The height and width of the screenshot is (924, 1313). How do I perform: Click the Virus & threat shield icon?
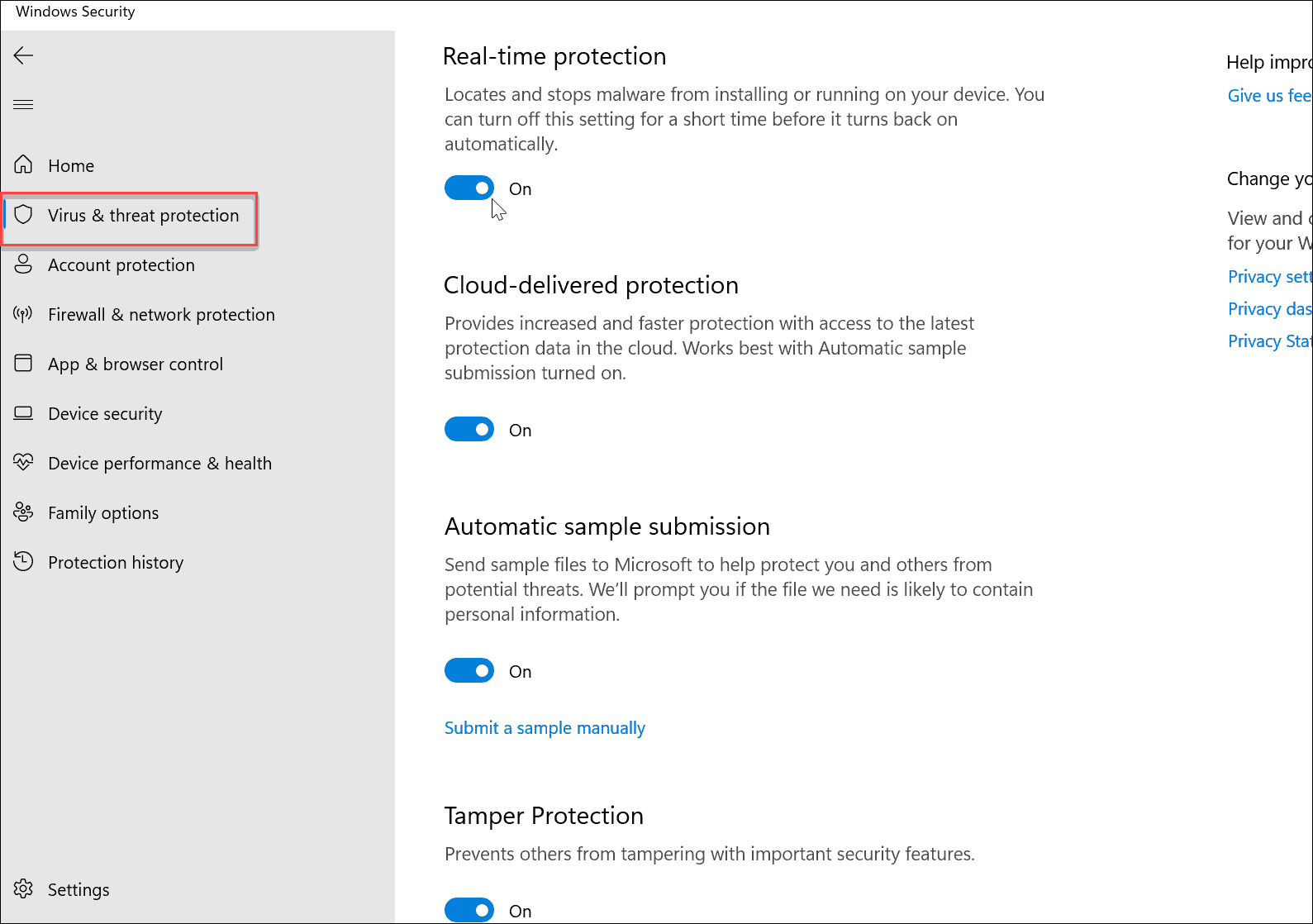pos(23,215)
